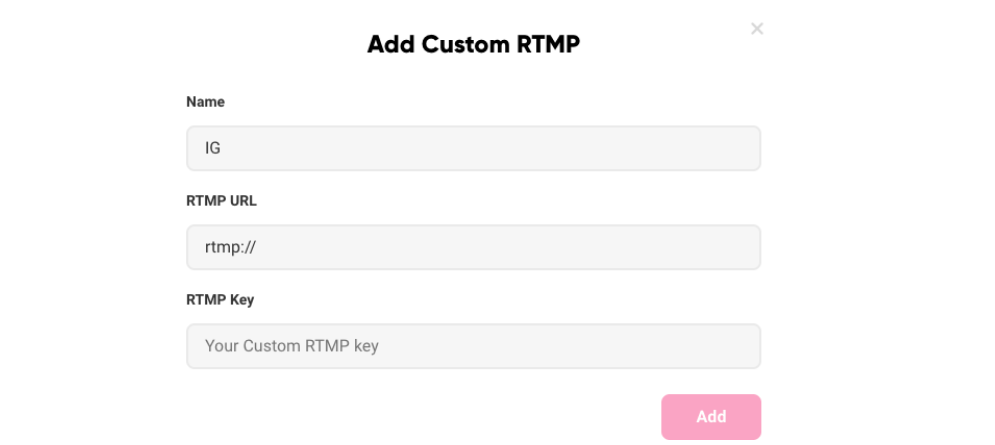The width and height of the screenshot is (995, 445).
Task: Place cursor right after 'IG' text
Action: pyautogui.click(x=222, y=149)
